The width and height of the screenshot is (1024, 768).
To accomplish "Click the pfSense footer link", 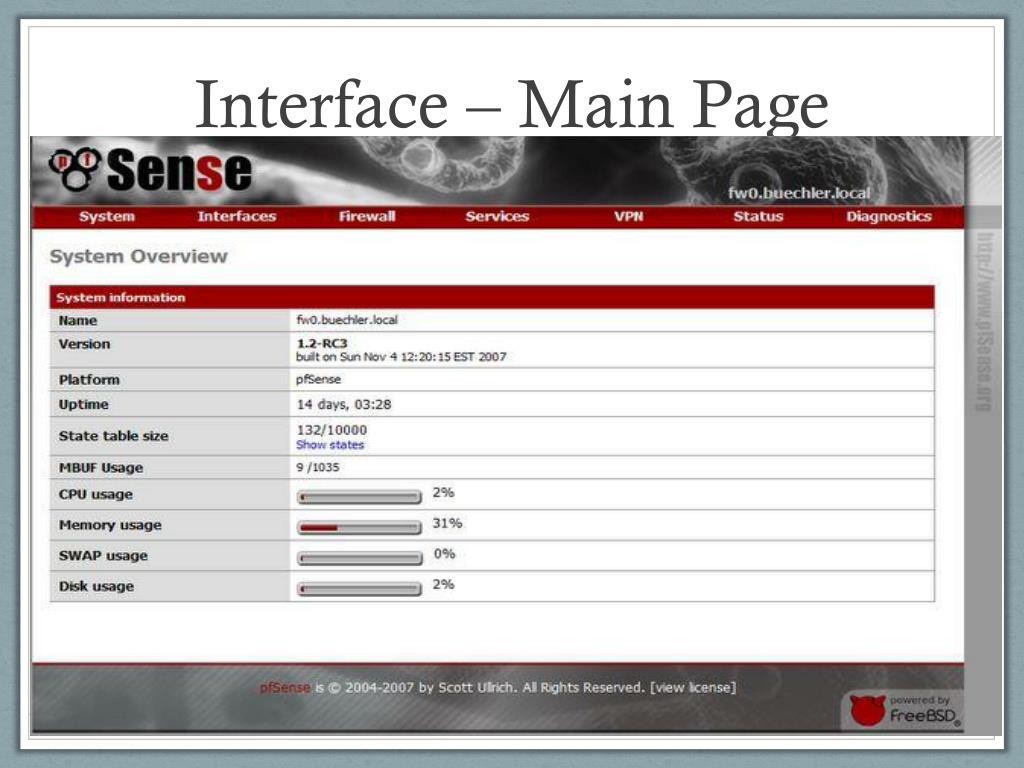I will [x=285, y=687].
